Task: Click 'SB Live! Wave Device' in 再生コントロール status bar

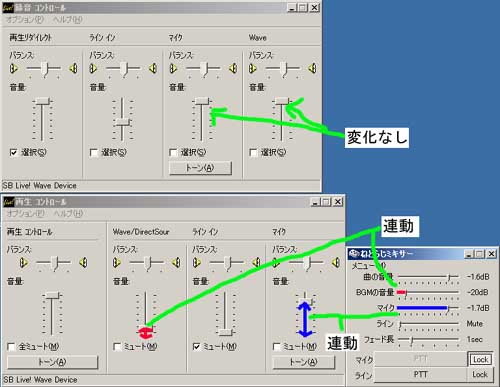Action: tap(40, 380)
